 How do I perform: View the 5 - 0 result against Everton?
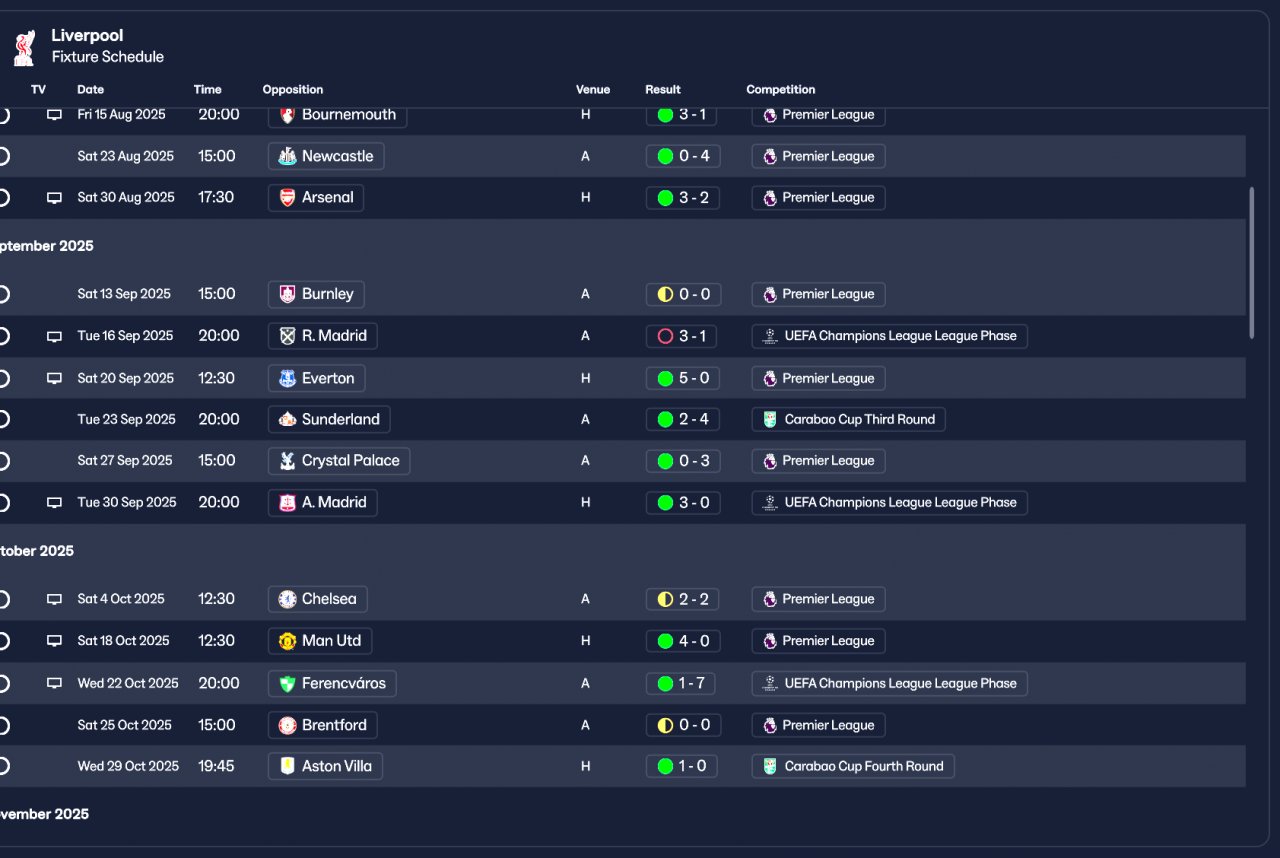(683, 378)
